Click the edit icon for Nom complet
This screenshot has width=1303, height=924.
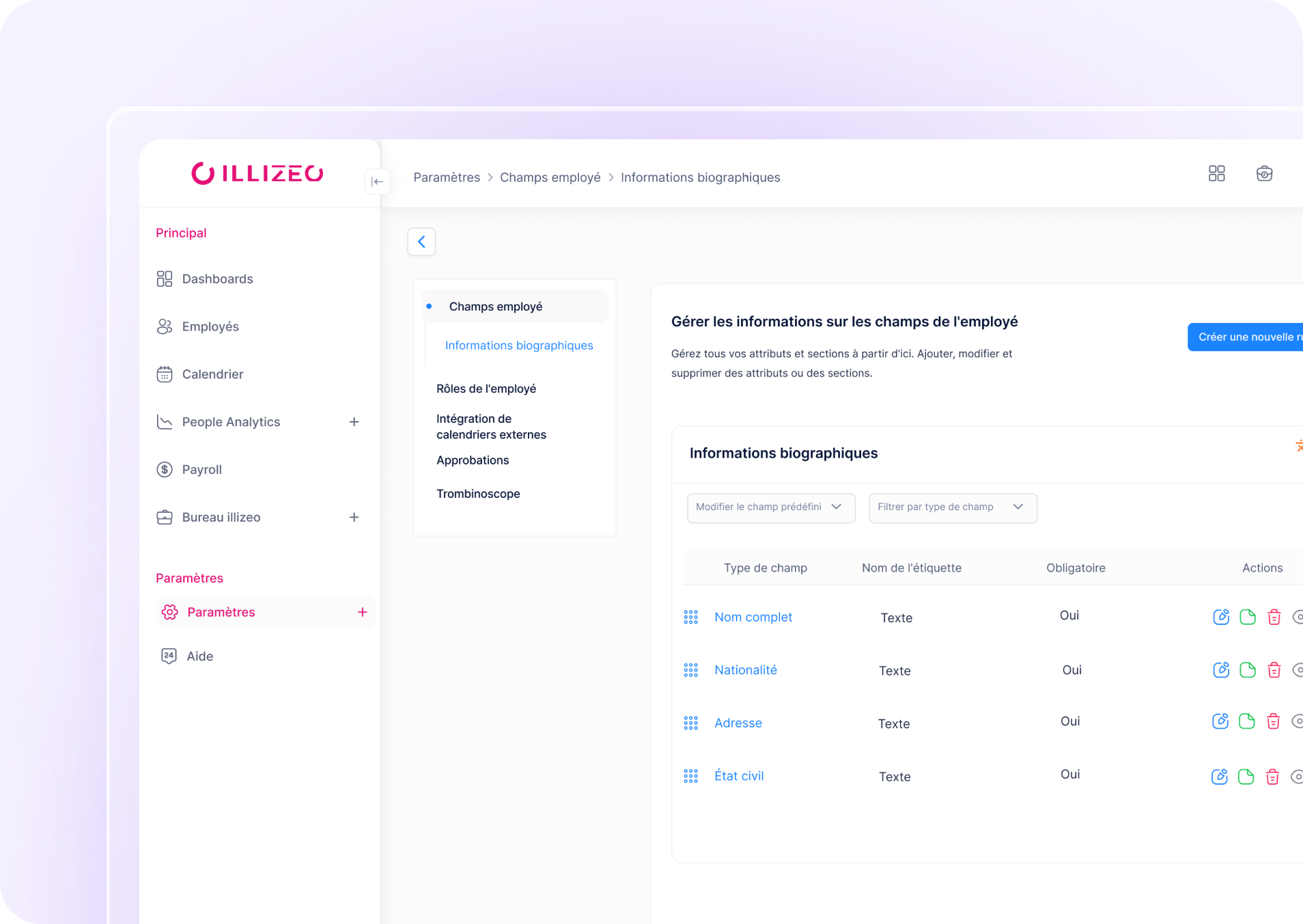(1221, 617)
